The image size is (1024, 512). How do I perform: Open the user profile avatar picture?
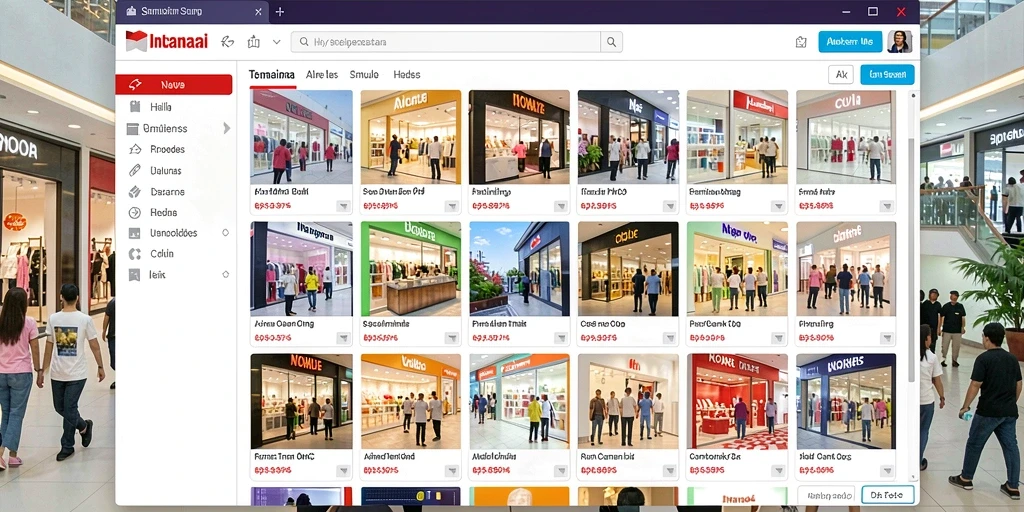coord(900,42)
